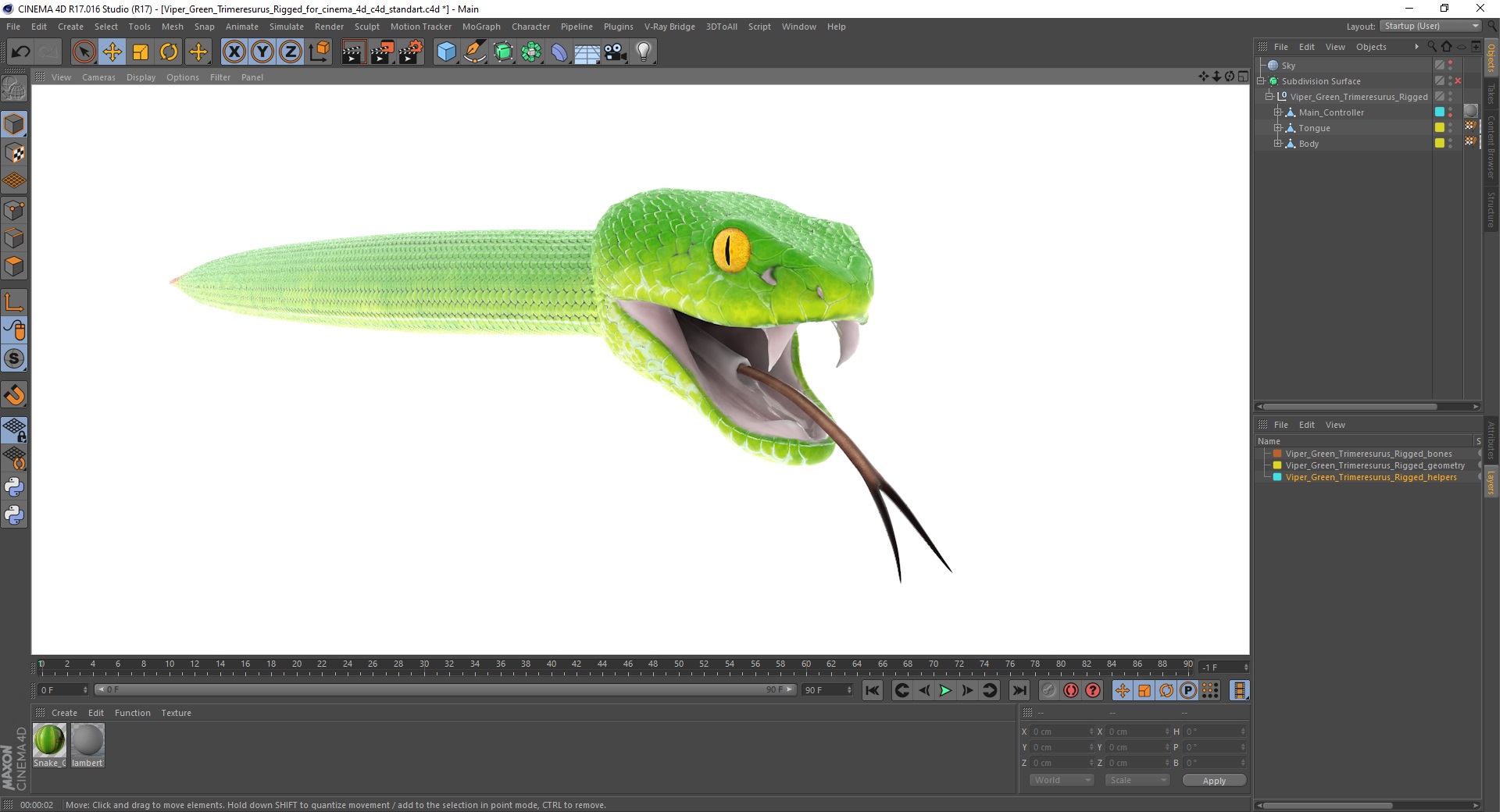The image size is (1503, 812).
Task: Toggle Y axis lock
Action: tap(262, 52)
